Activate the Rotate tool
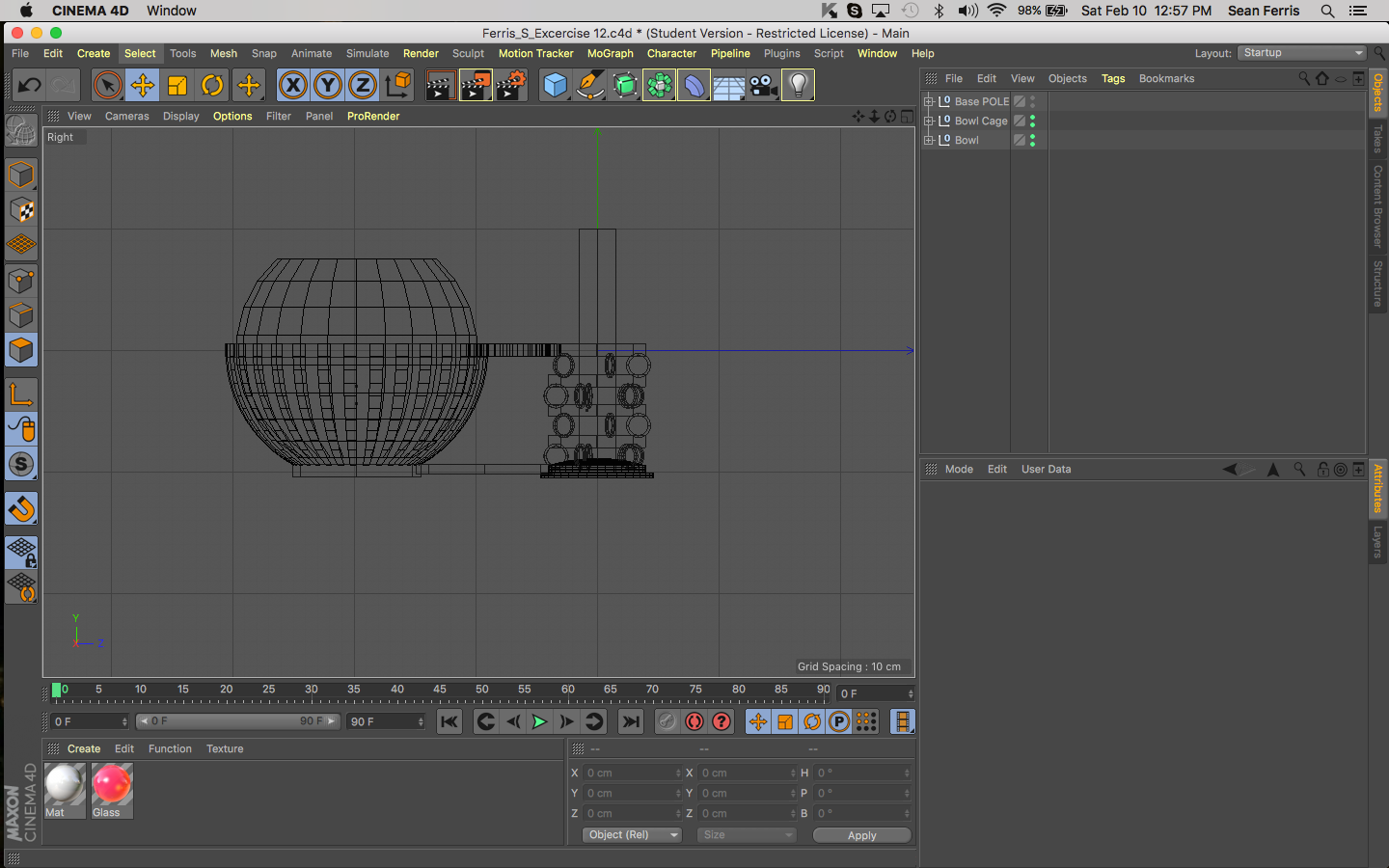The width and height of the screenshot is (1389, 868). click(x=212, y=86)
